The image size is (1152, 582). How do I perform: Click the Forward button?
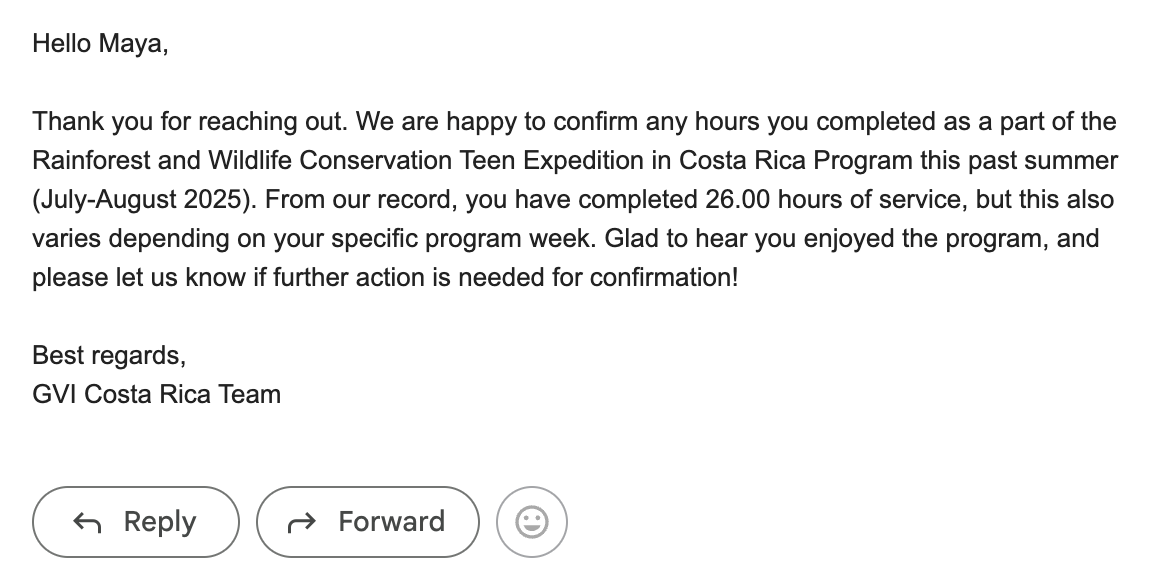pos(368,522)
